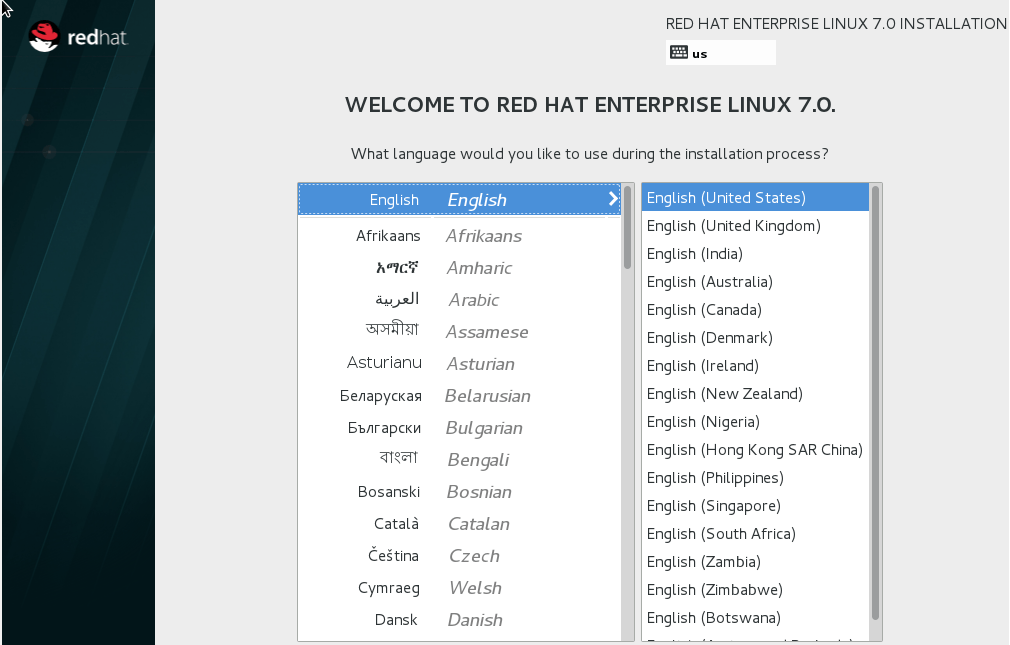Click the keyboard layout icon

click(679, 53)
